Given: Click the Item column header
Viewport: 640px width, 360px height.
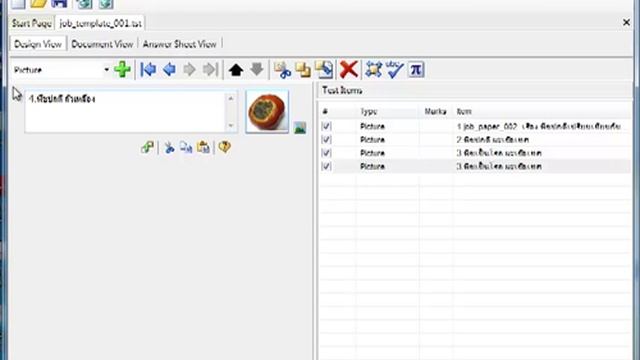Looking at the screenshot, I should (x=464, y=111).
